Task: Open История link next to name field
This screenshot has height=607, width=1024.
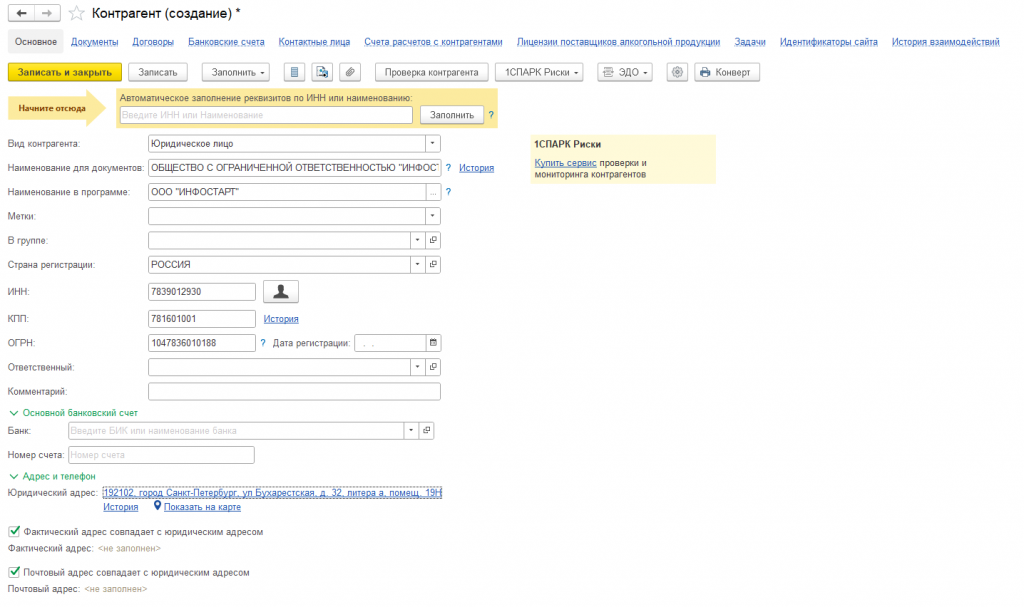Action: [476, 168]
